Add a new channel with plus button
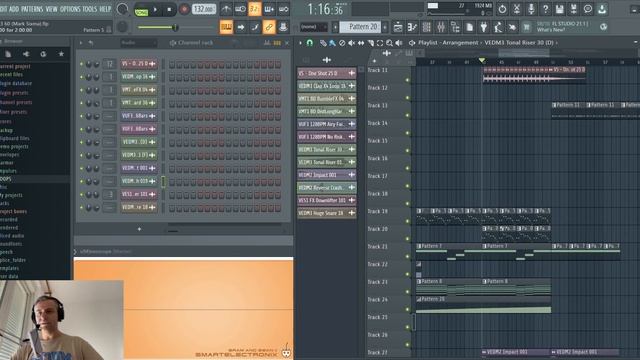The width and height of the screenshot is (640, 360). pos(139,229)
